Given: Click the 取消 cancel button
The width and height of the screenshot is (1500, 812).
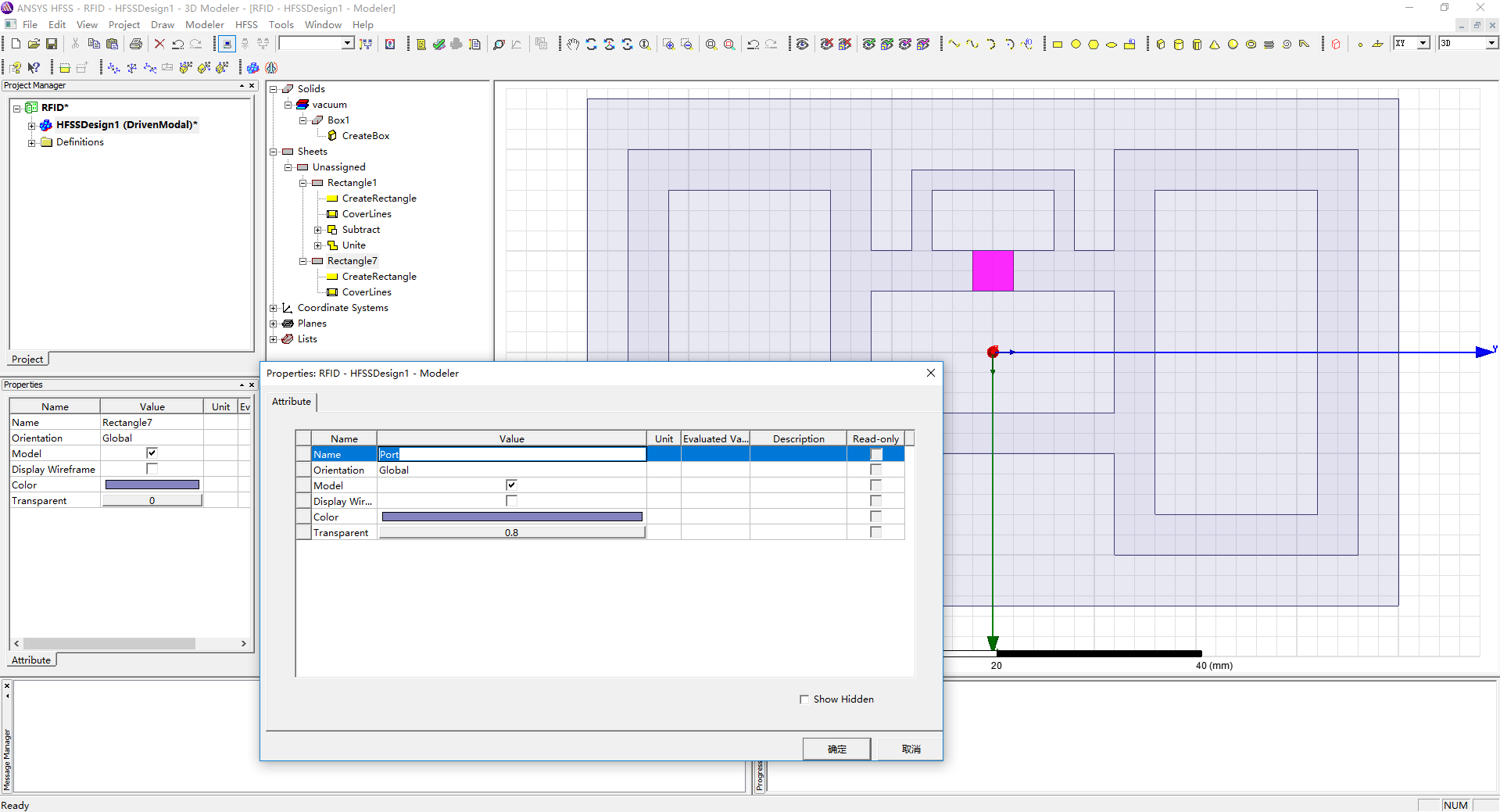Looking at the screenshot, I should point(911,749).
